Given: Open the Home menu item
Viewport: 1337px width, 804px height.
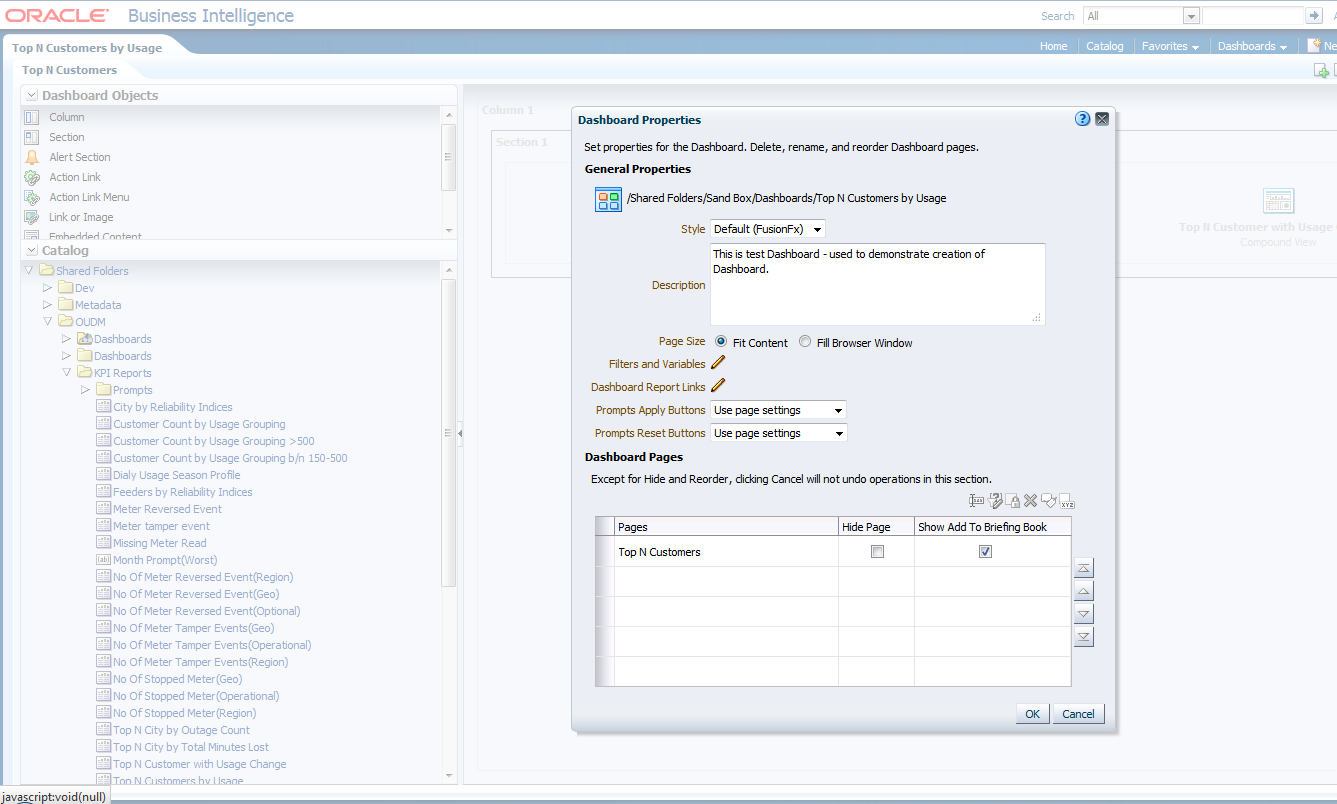Looking at the screenshot, I should (1053, 46).
